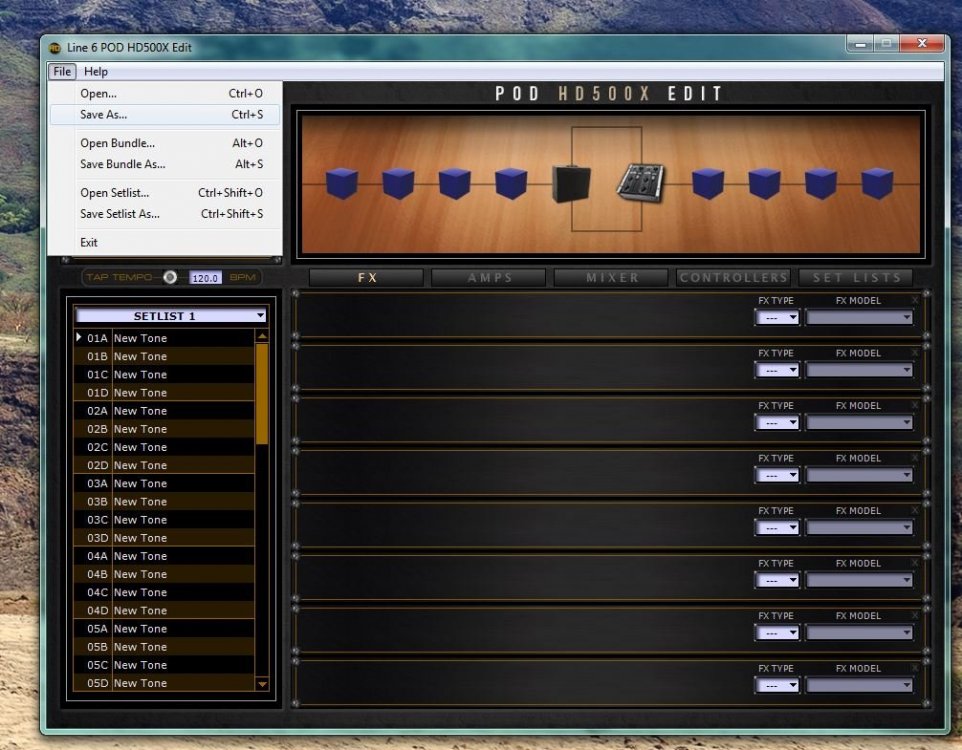962x750 pixels.
Task: Choose Save As... from File menu
Action: pyautogui.click(x=104, y=115)
